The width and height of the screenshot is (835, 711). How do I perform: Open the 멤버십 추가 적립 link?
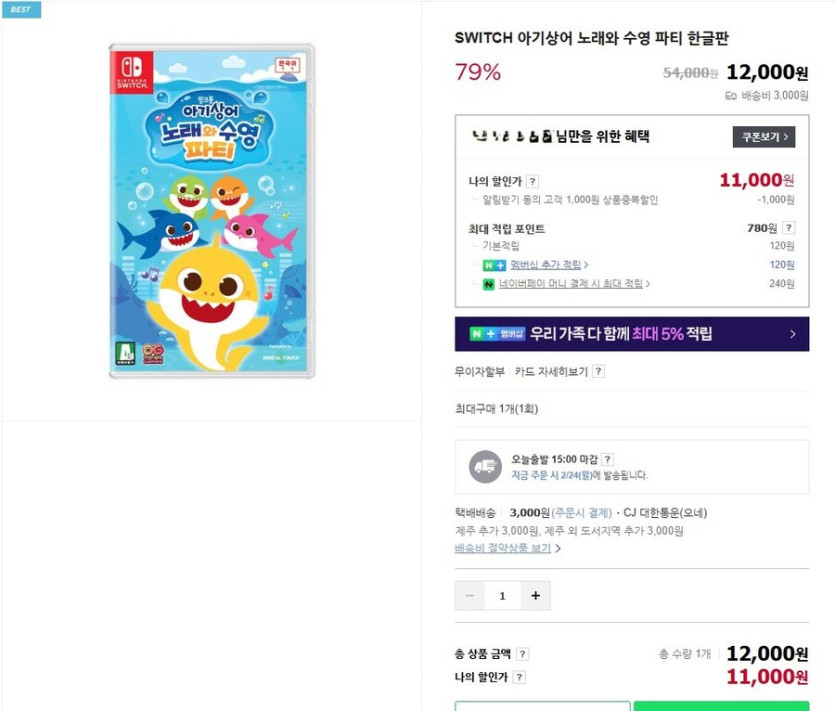tap(546, 265)
